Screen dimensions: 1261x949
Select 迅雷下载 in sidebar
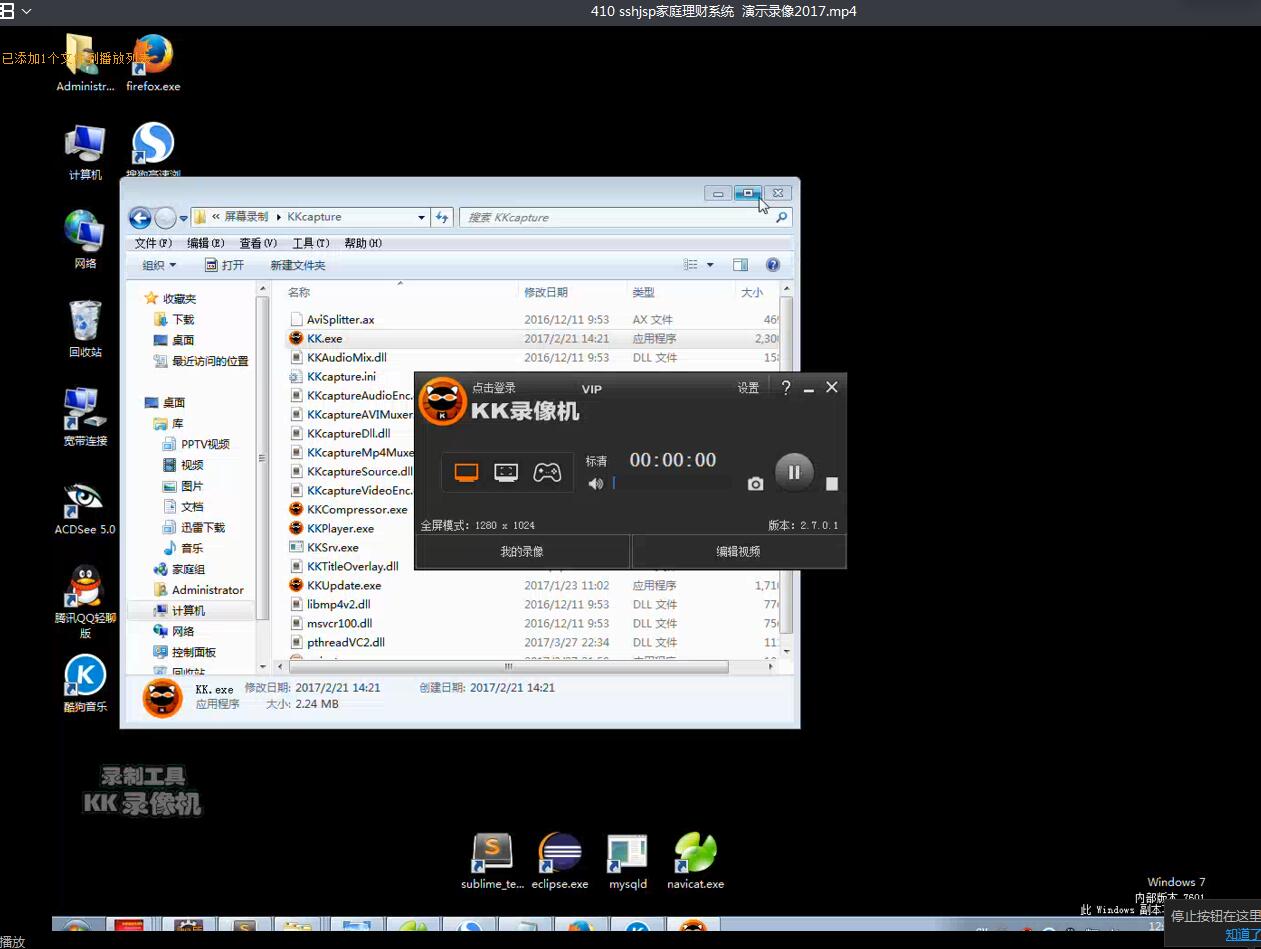[x=203, y=527]
